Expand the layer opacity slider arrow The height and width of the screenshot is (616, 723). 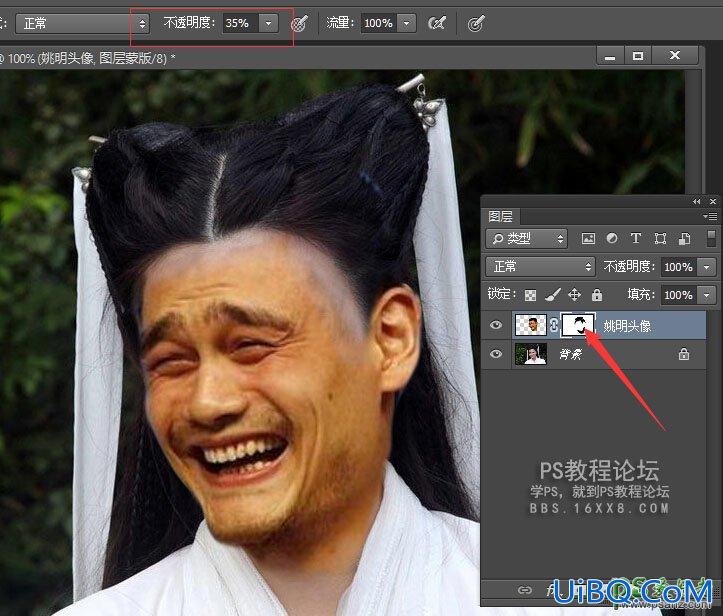coord(707,267)
